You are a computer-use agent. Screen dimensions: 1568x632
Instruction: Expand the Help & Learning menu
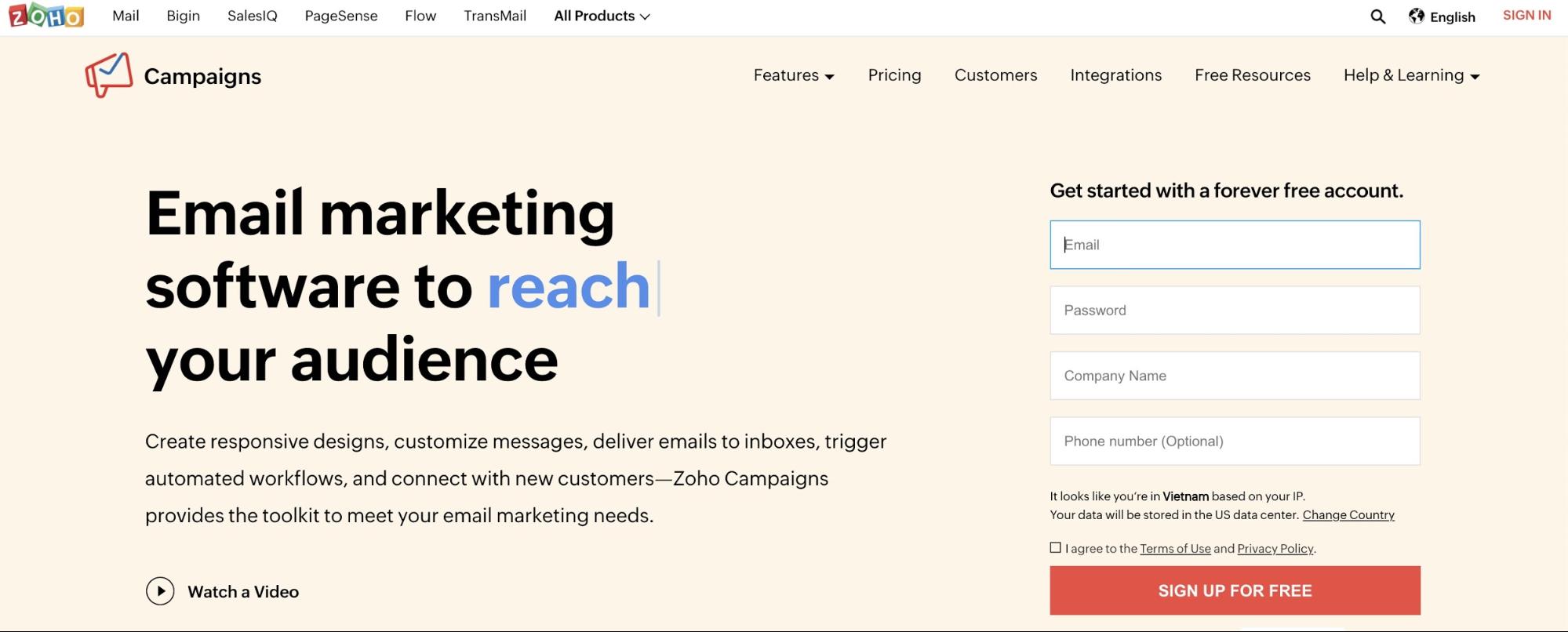1411,75
